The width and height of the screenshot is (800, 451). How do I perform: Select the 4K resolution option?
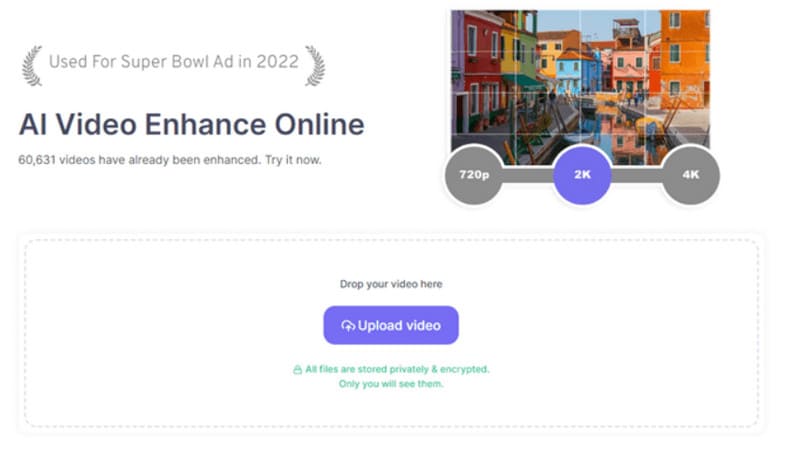[x=690, y=175]
